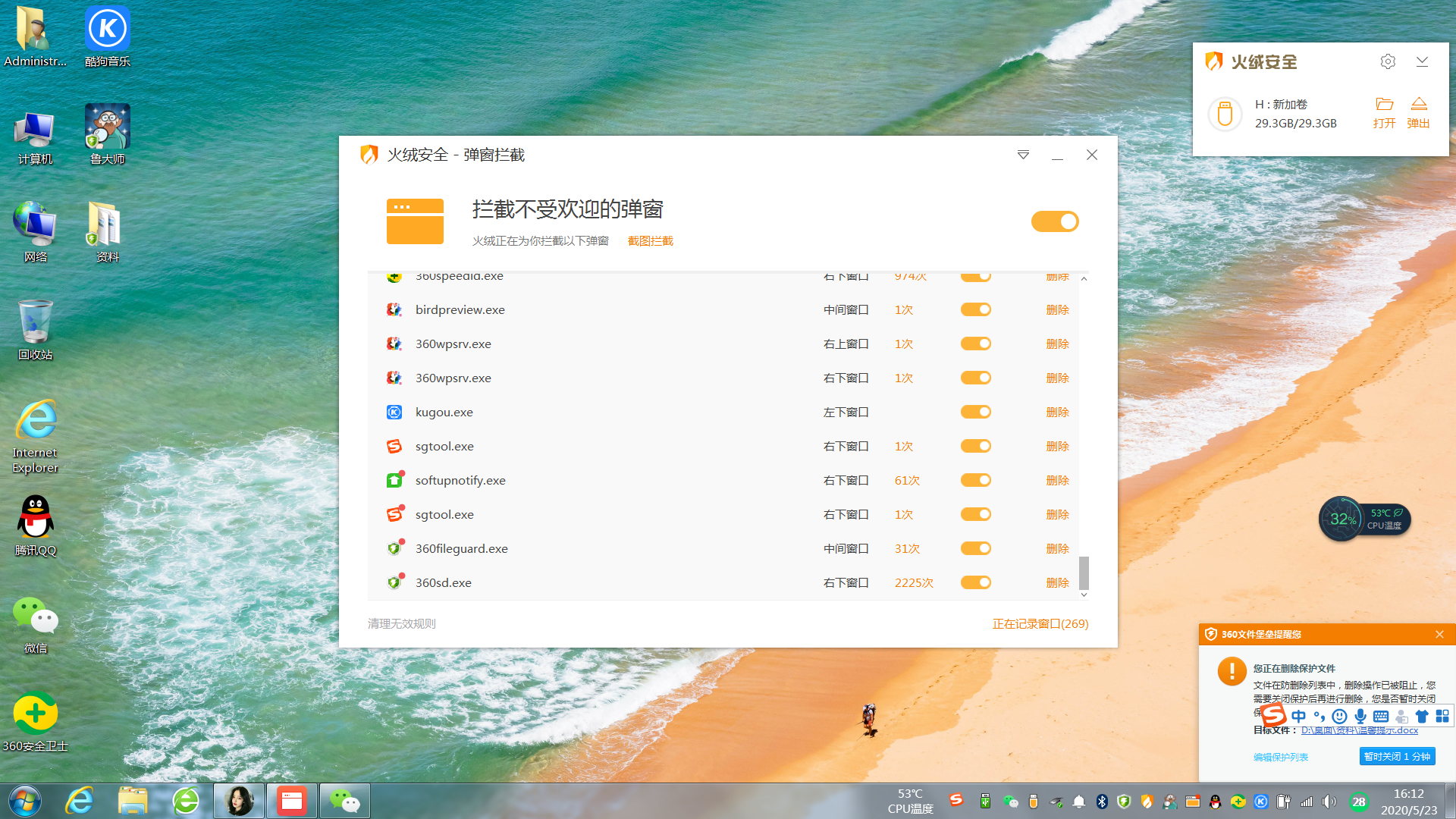Select the Ludashi (鲁大师) desktop icon
Screen dimensions: 1456x819
107,134
